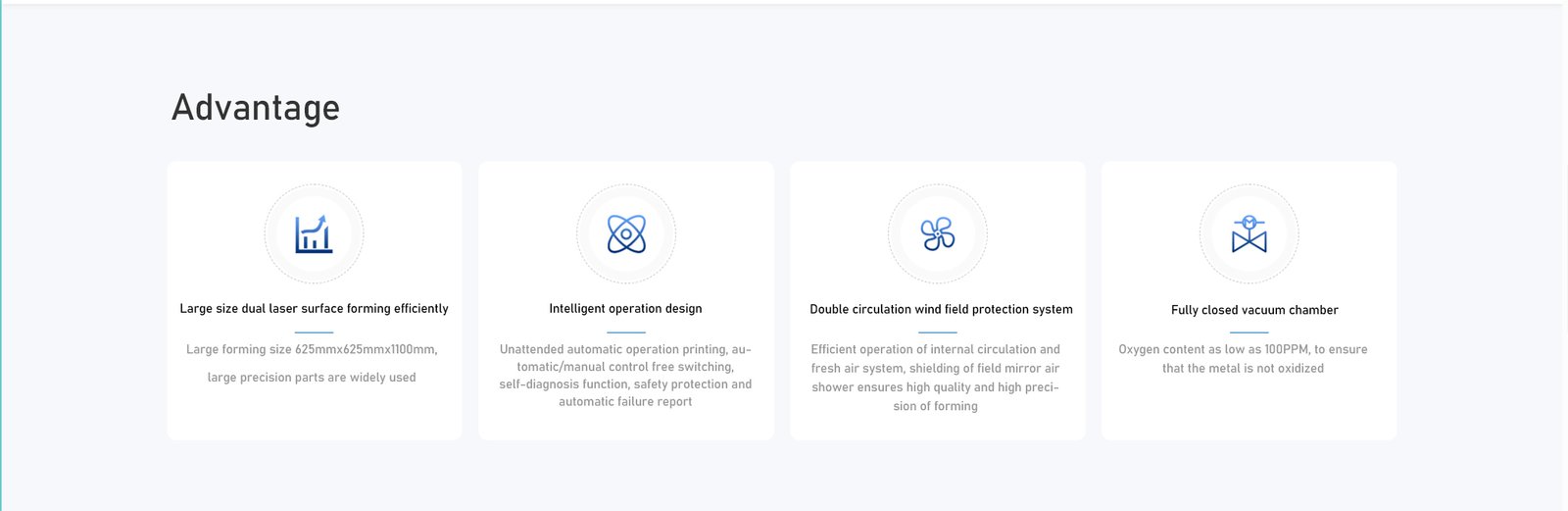The image size is (1568, 511).
Task: Click 'Efficient operation of internal circulation' description line
Action: (x=935, y=349)
